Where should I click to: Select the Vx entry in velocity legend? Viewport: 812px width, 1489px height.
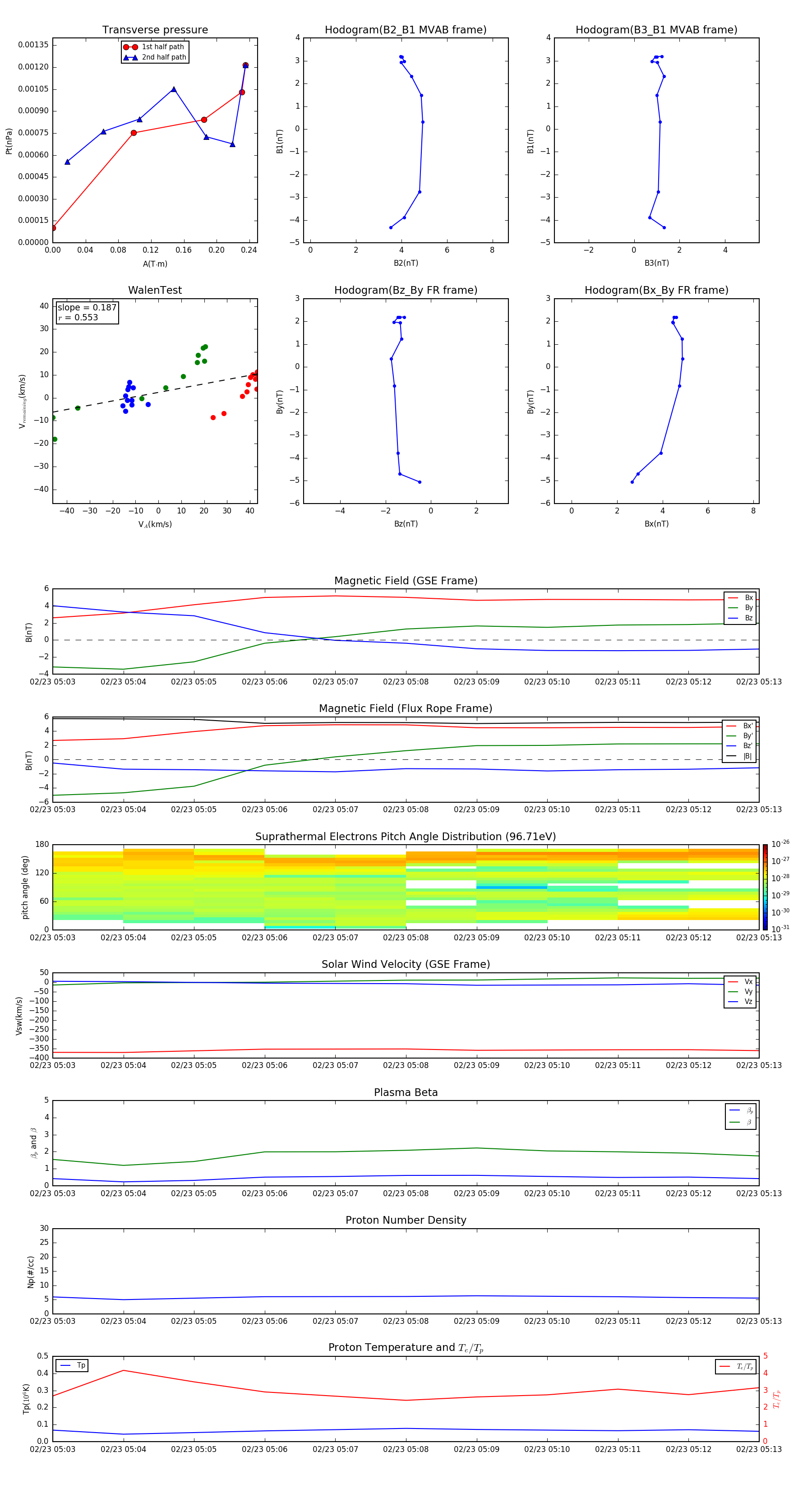pyautogui.click(x=740, y=981)
